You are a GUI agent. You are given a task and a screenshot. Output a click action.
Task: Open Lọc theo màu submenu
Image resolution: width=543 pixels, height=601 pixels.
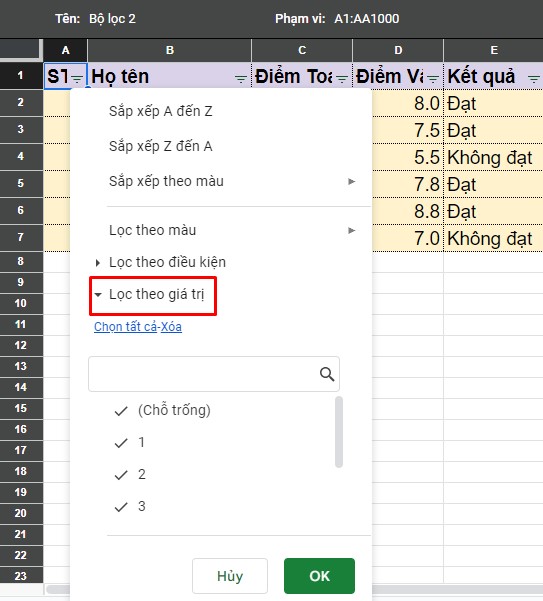[x=233, y=230]
